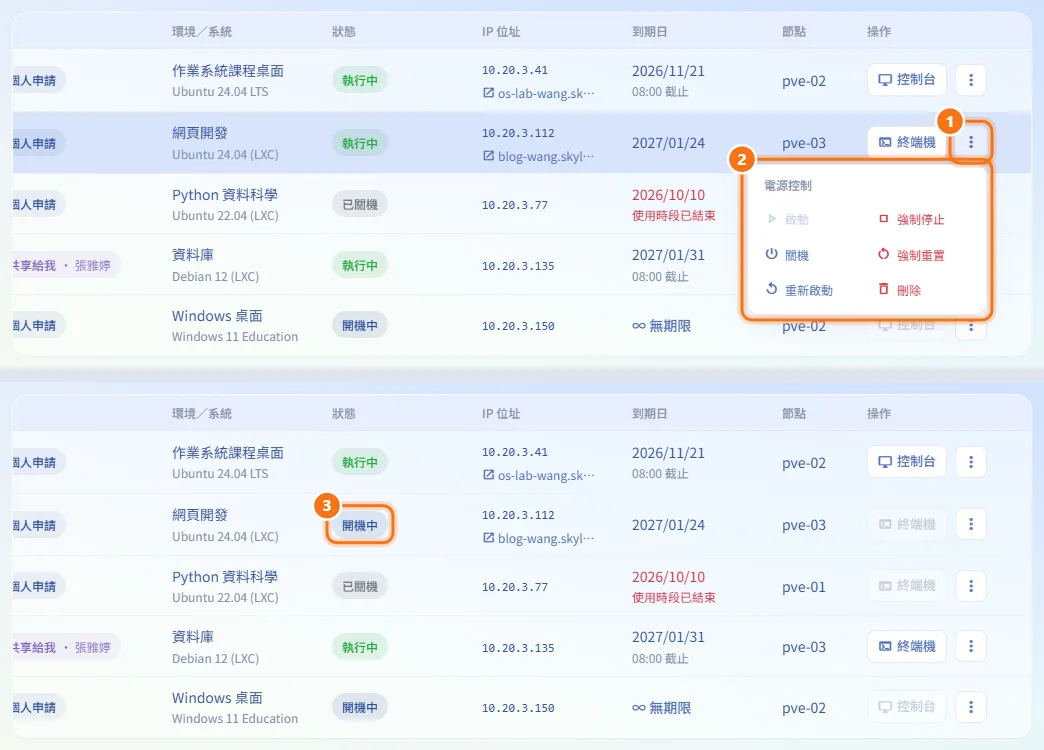Open three-dot menu for Windows 桌面 bottom table

click(971, 707)
